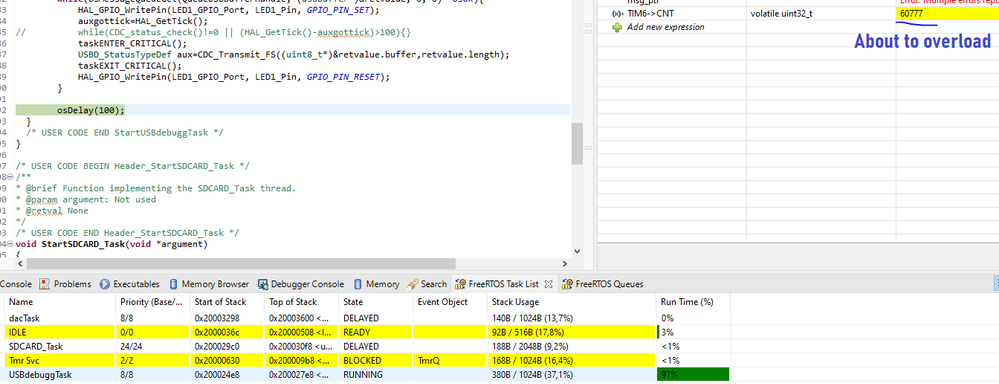Select the dacTask row
999x384 pixels.
click(x=366, y=317)
